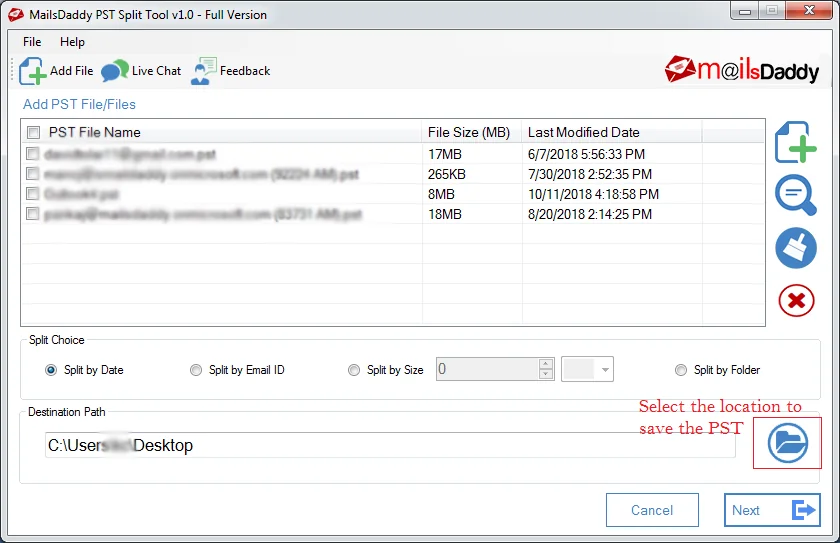Click the browse destination folder icon

click(788, 443)
